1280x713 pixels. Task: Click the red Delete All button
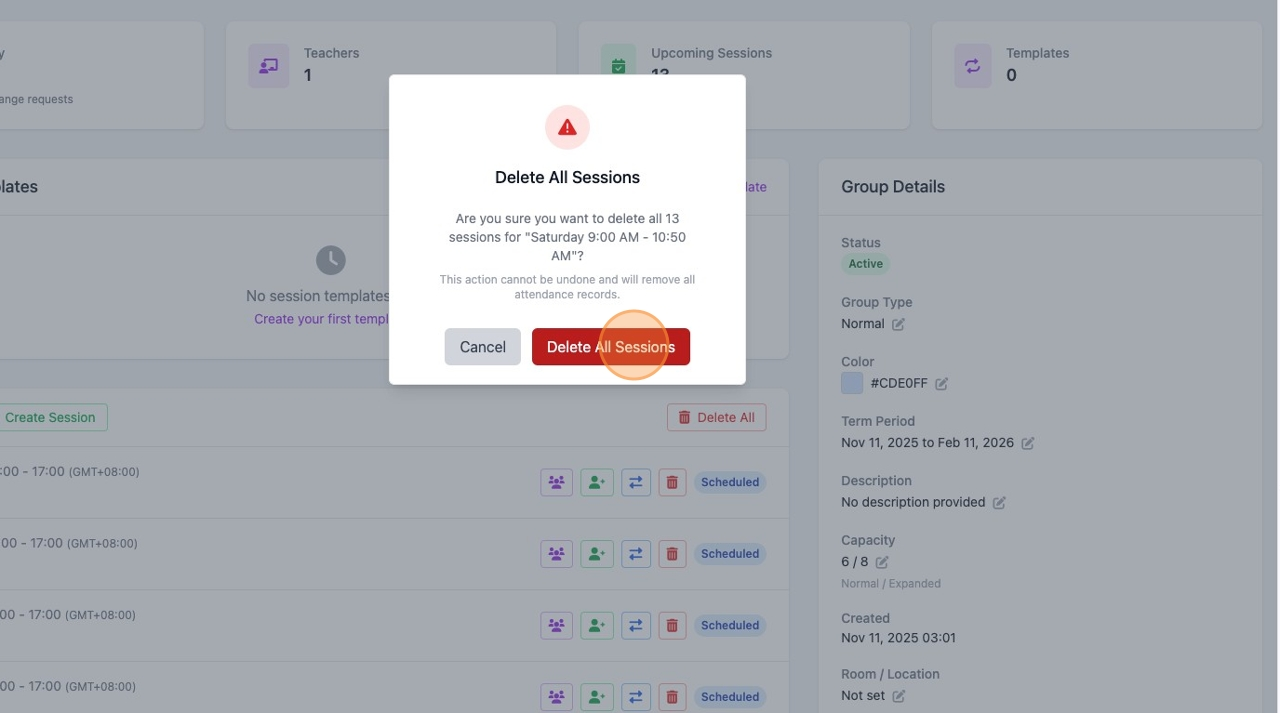(x=717, y=417)
